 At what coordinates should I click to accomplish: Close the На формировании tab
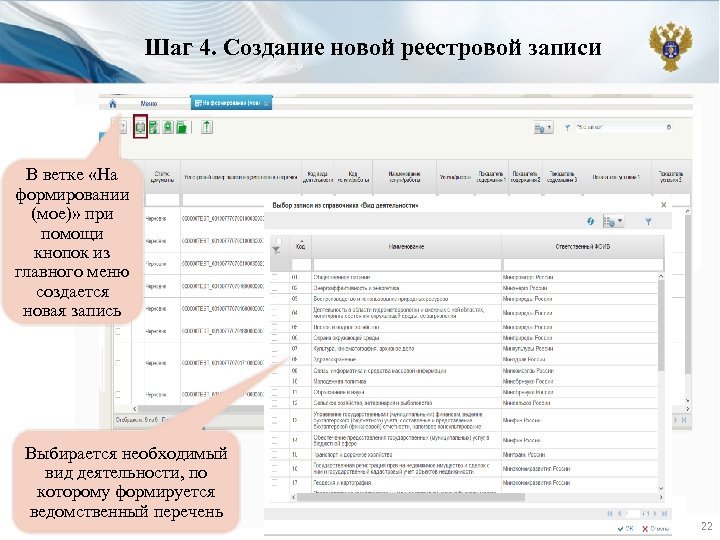tap(267, 104)
